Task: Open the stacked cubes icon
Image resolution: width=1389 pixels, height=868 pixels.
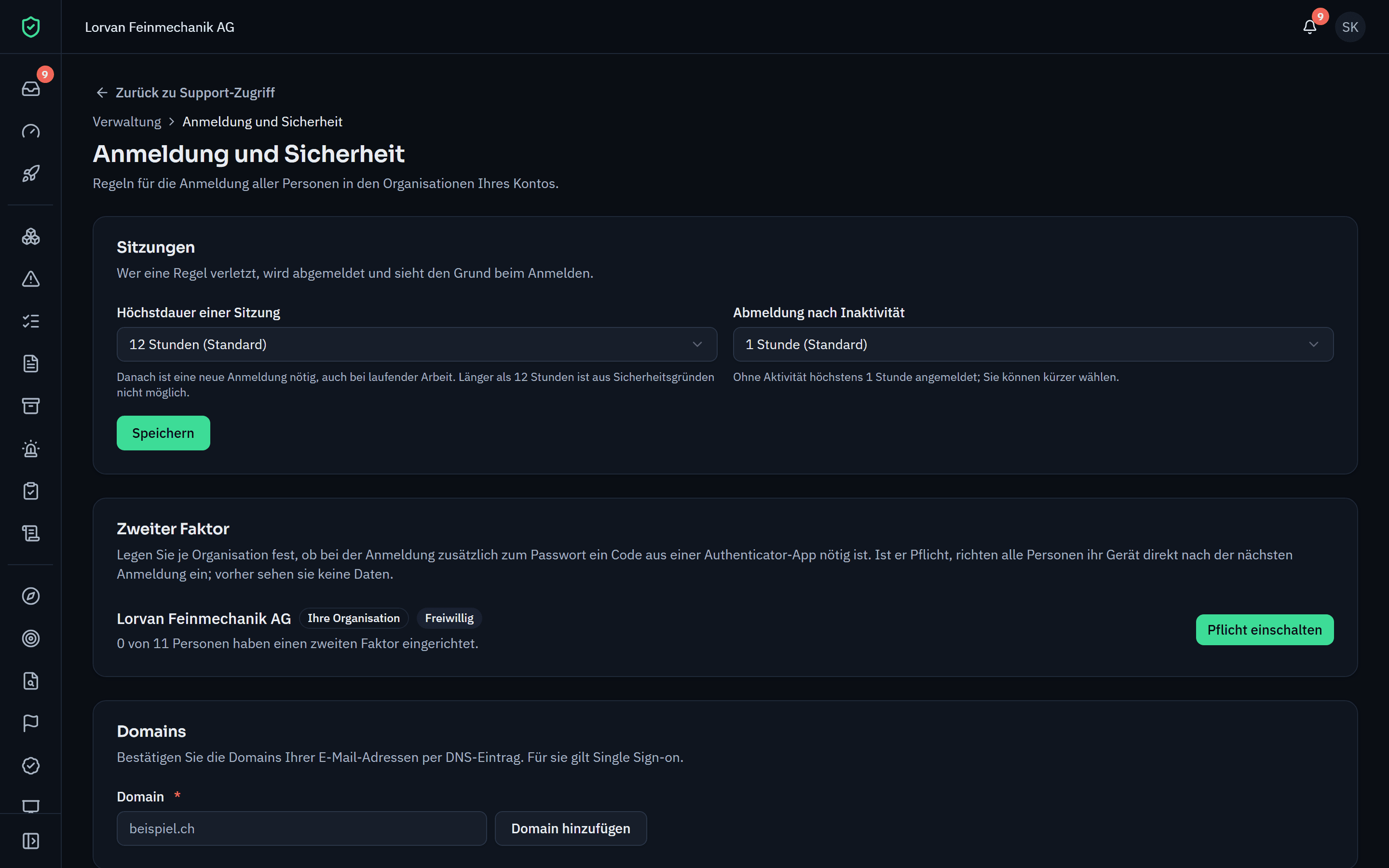Action: coord(30,236)
